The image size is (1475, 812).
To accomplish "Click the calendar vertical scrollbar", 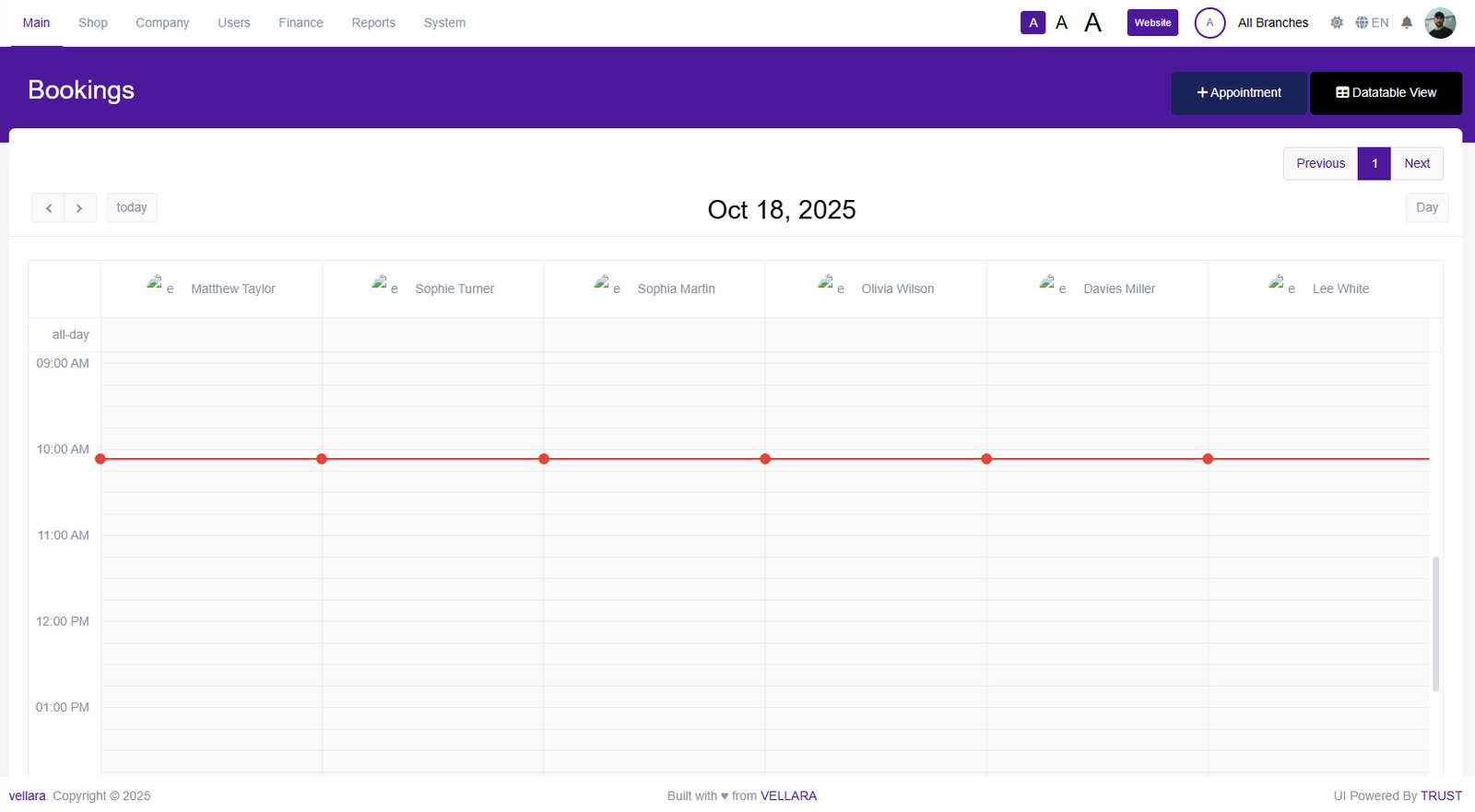I will click(x=1435, y=623).
